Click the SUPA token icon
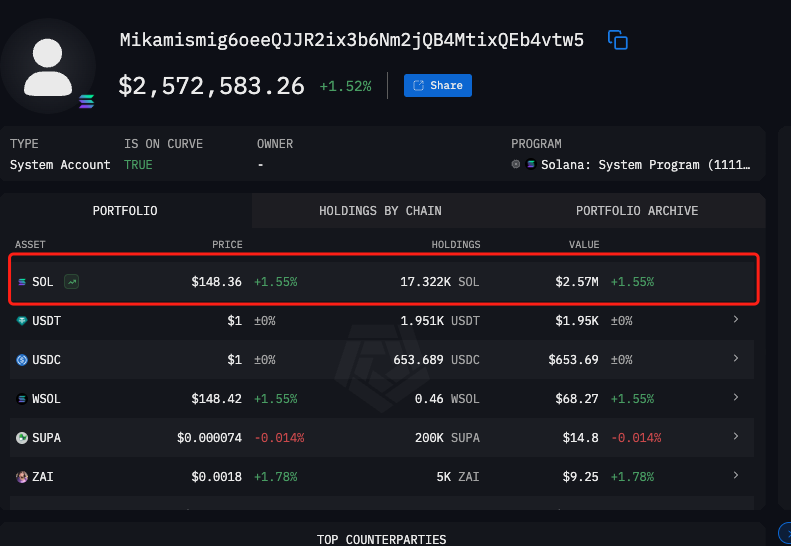The height and width of the screenshot is (546, 791). pyautogui.click(x=22, y=438)
